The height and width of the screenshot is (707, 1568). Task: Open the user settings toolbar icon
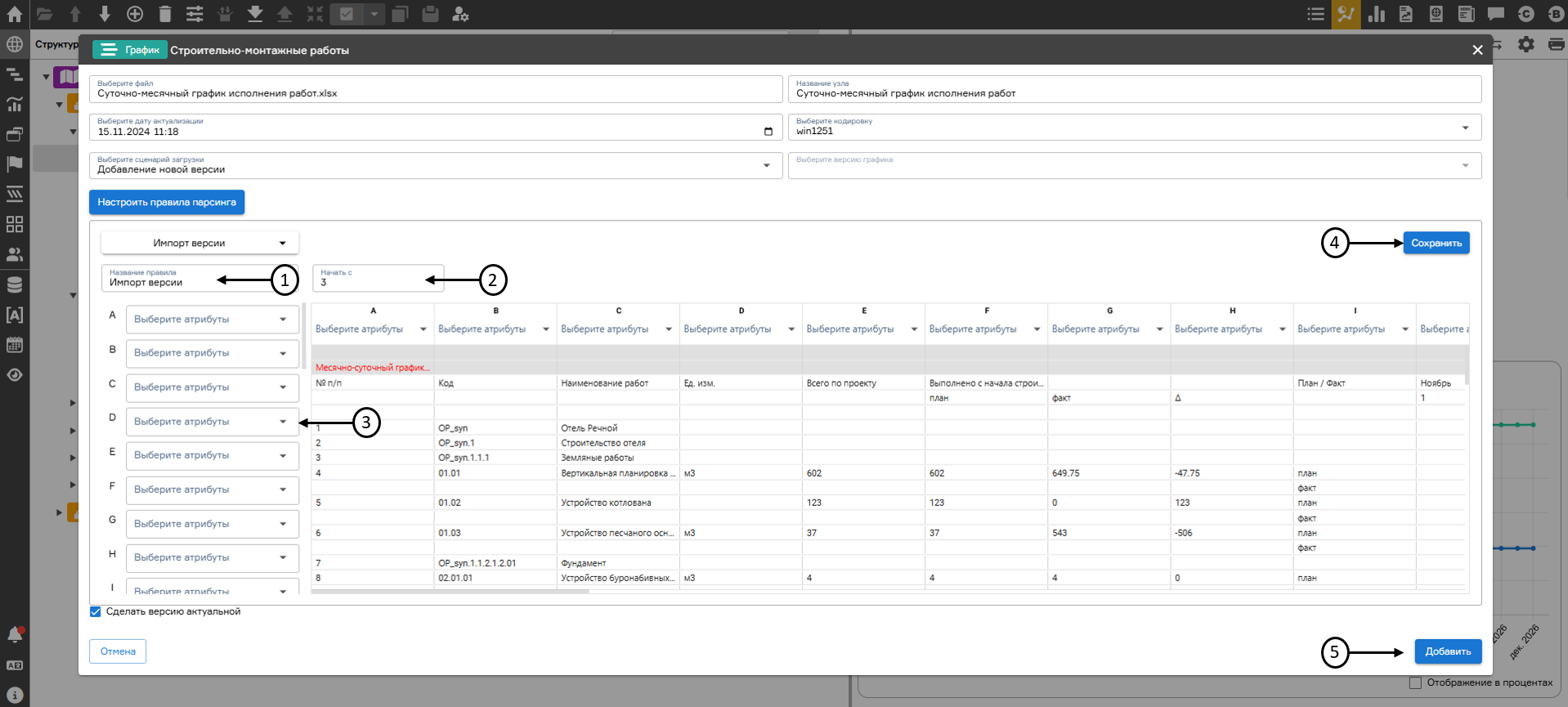coord(460,14)
